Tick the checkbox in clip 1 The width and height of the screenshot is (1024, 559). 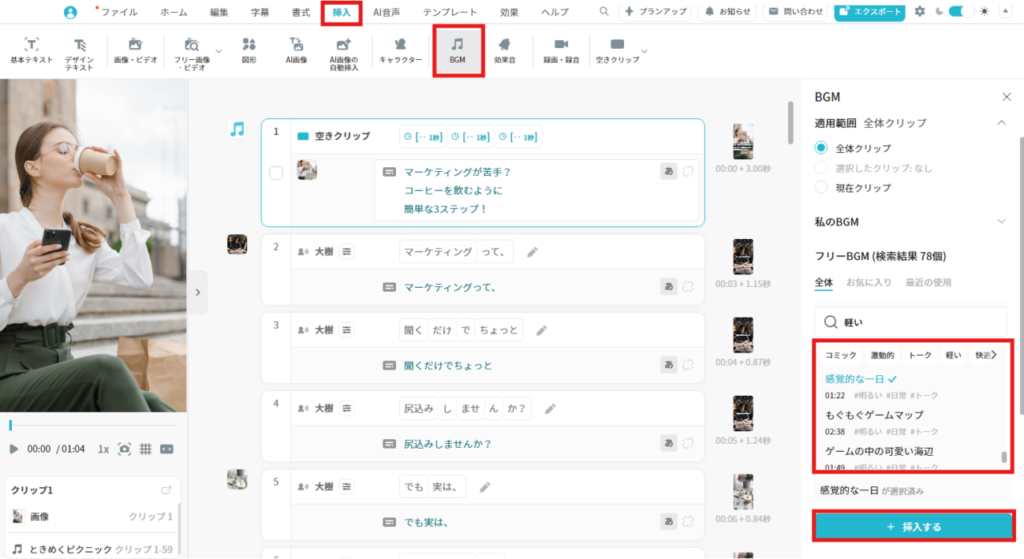(276, 172)
